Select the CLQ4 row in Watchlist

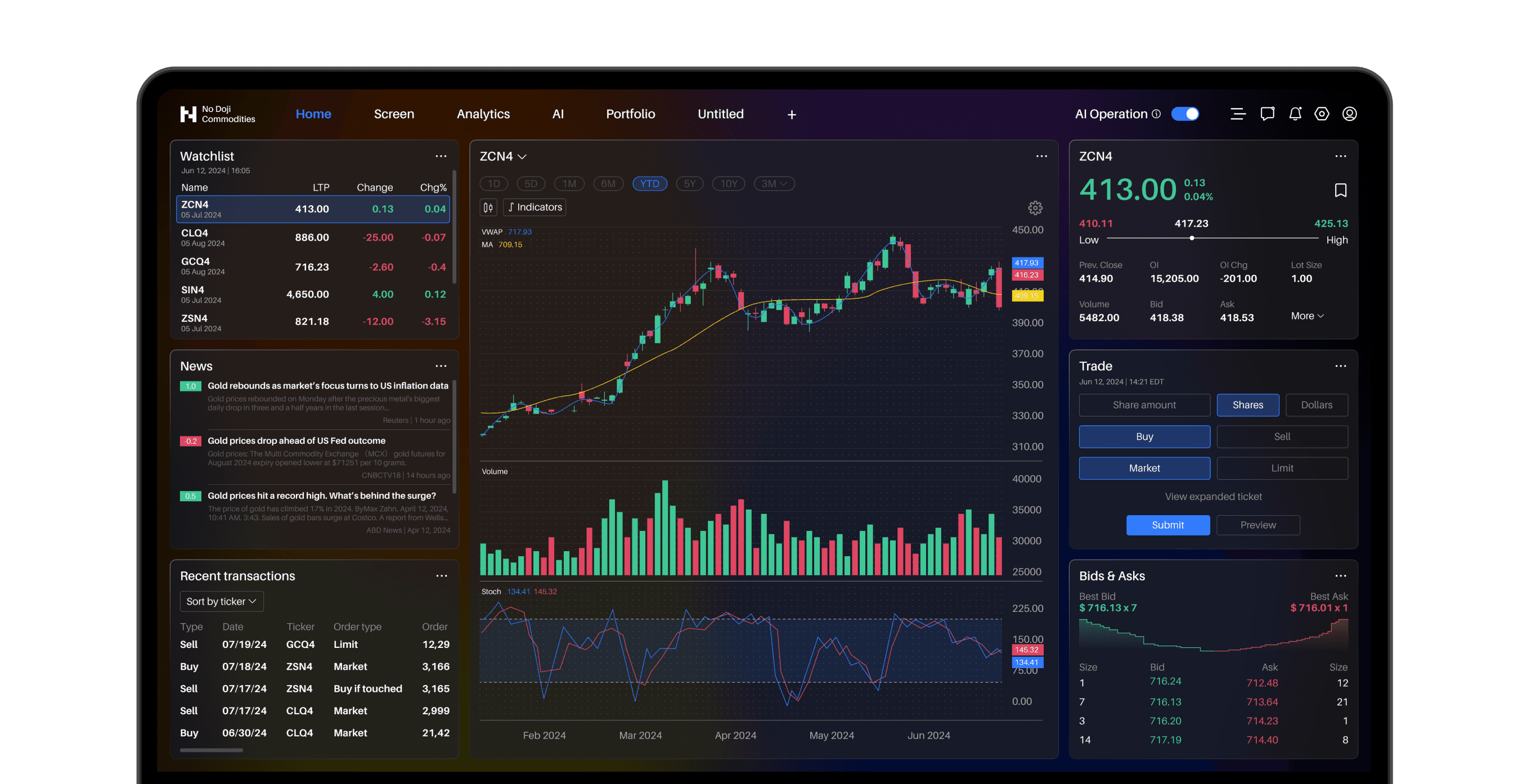[313, 238]
